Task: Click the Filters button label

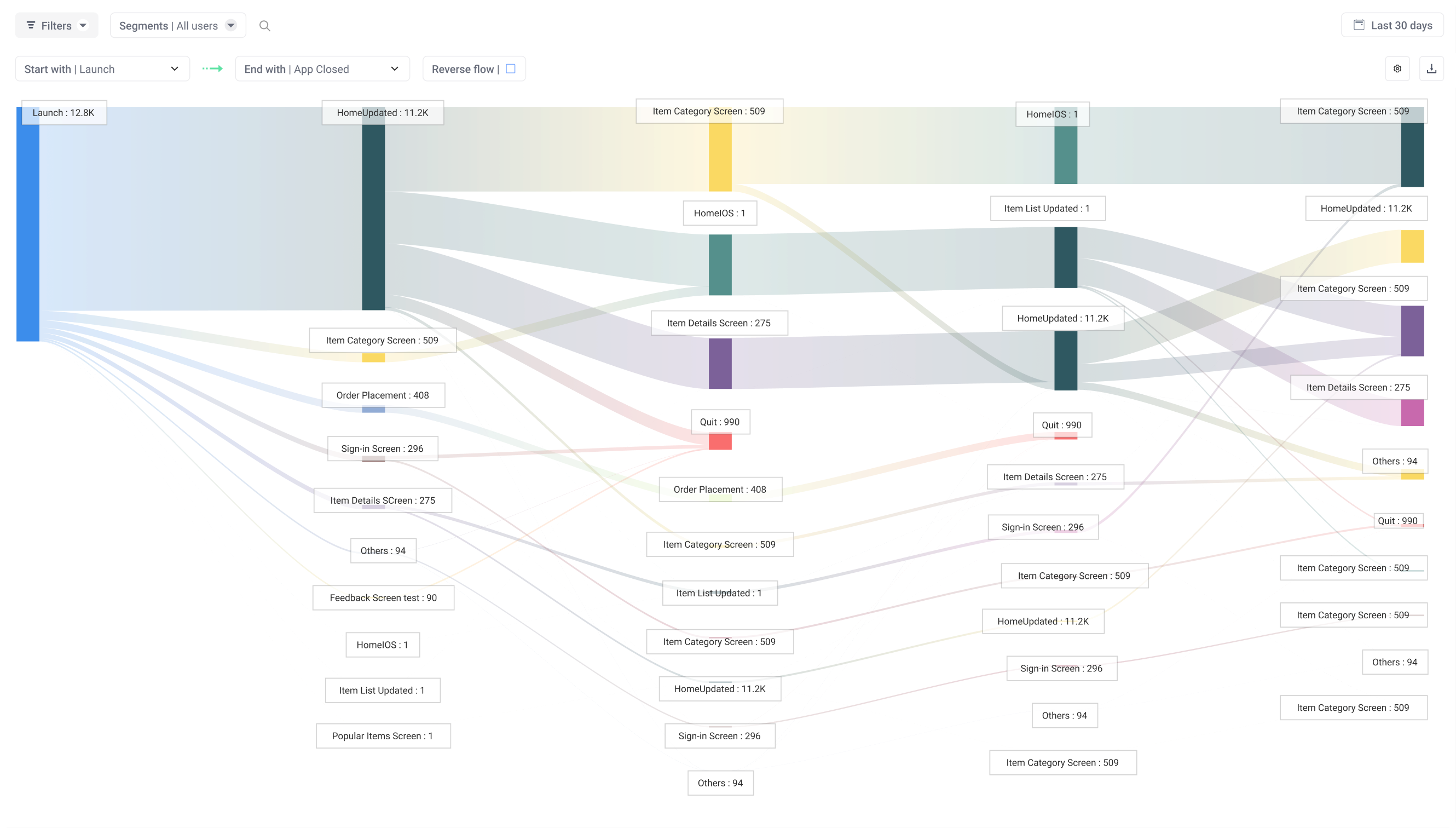Action: 56,26
